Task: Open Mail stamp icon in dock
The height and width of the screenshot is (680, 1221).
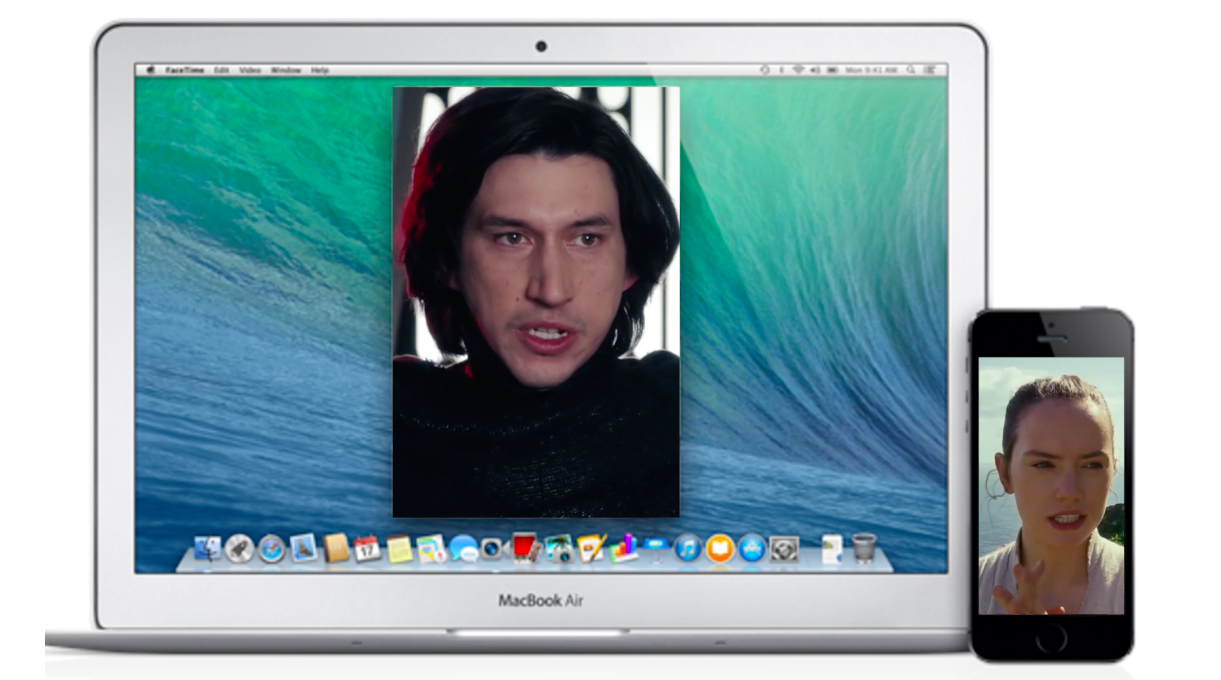Action: [304, 547]
